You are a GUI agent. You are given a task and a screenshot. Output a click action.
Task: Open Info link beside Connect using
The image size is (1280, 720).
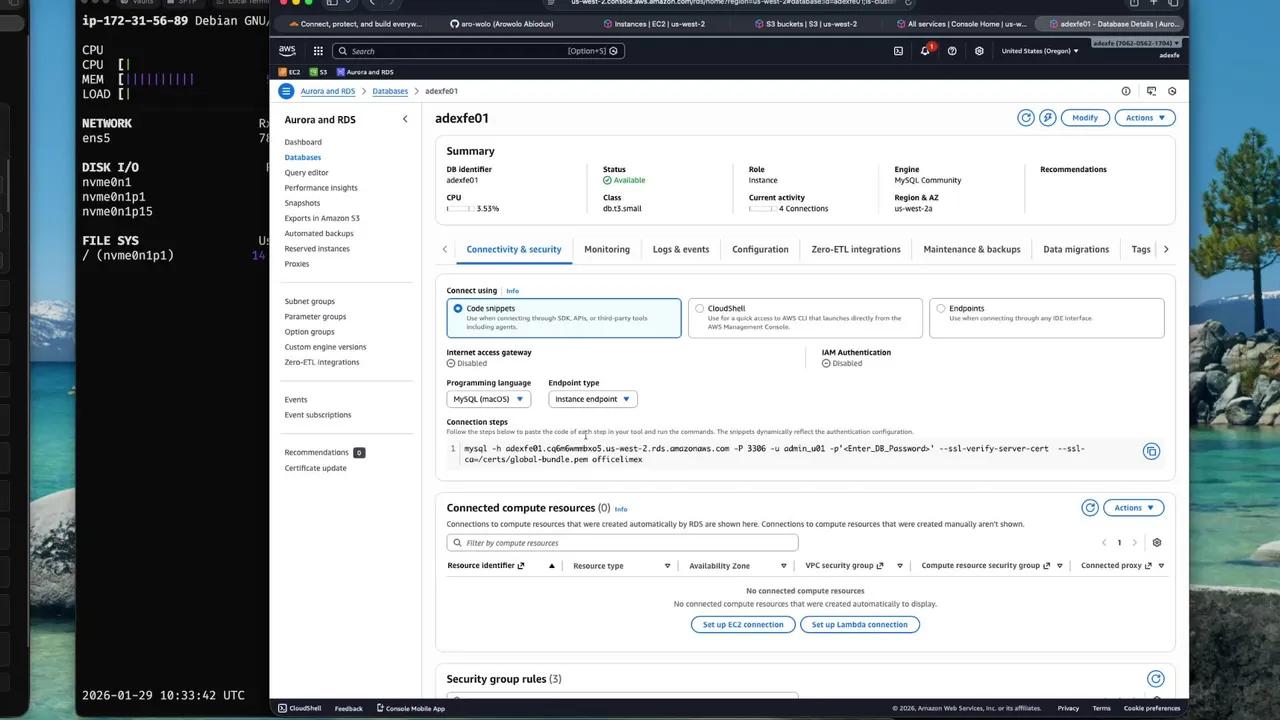click(x=512, y=291)
